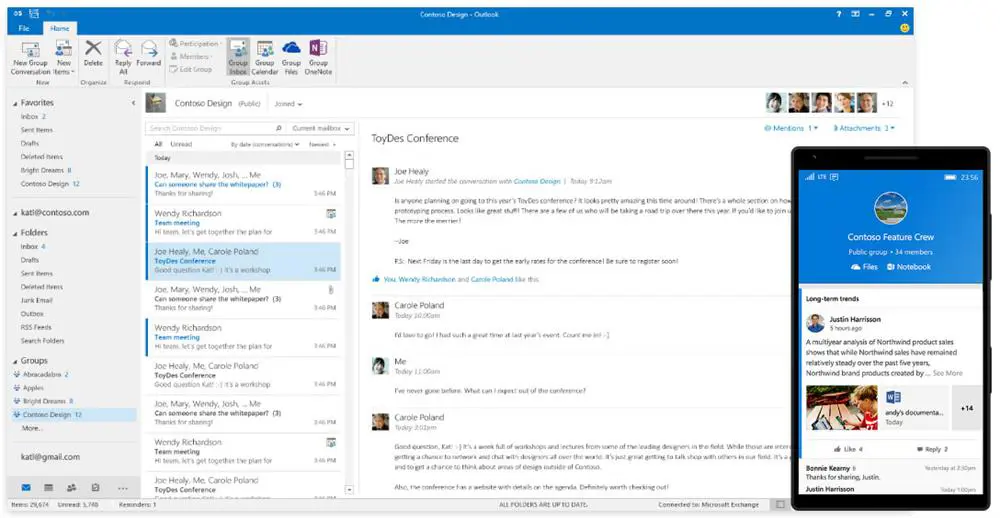Click the Members ribbon command
This screenshot has height=518, width=1000.
189,56
